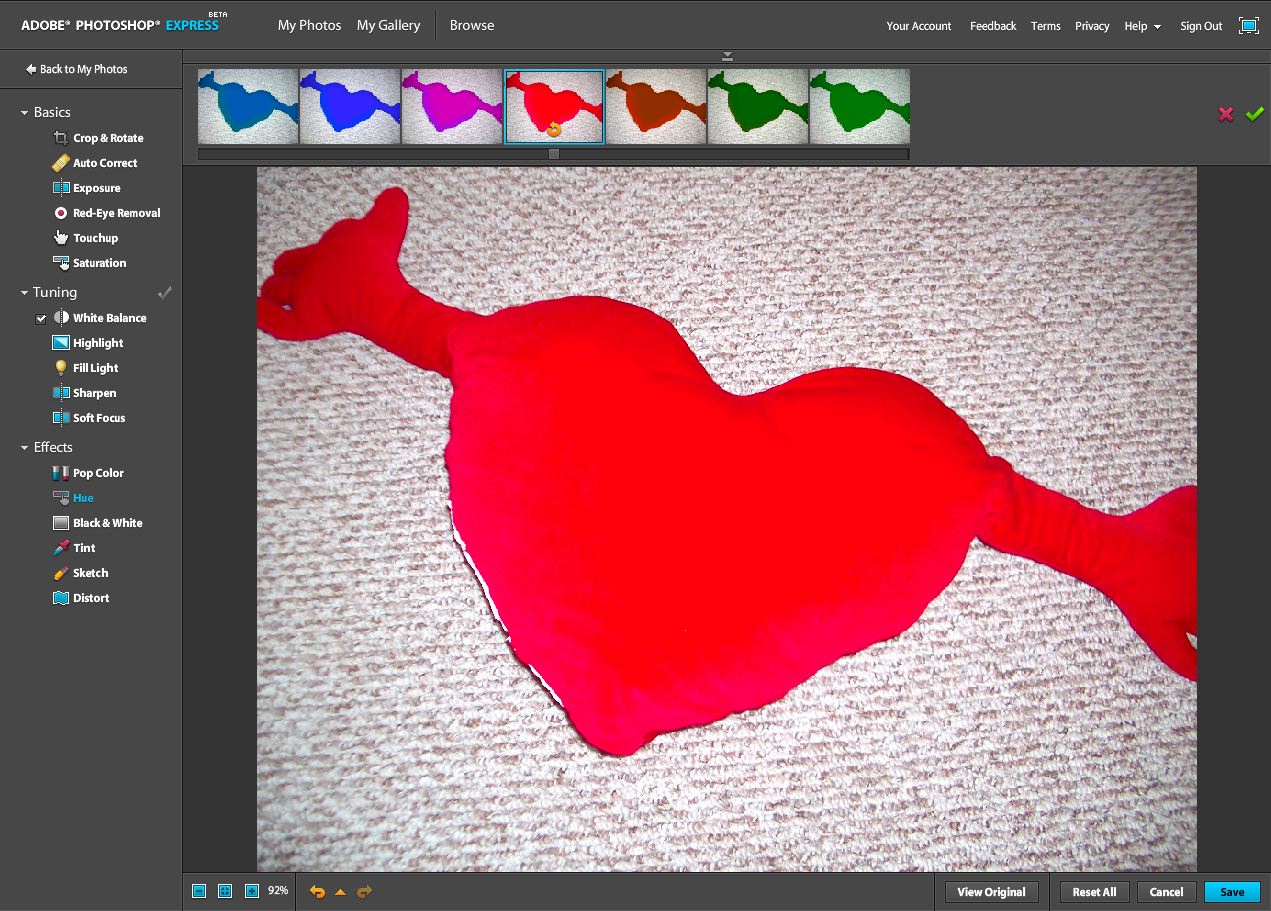Apply the Black & White icon
This screenshot has height=911, width=1271.
coord(60,523)
